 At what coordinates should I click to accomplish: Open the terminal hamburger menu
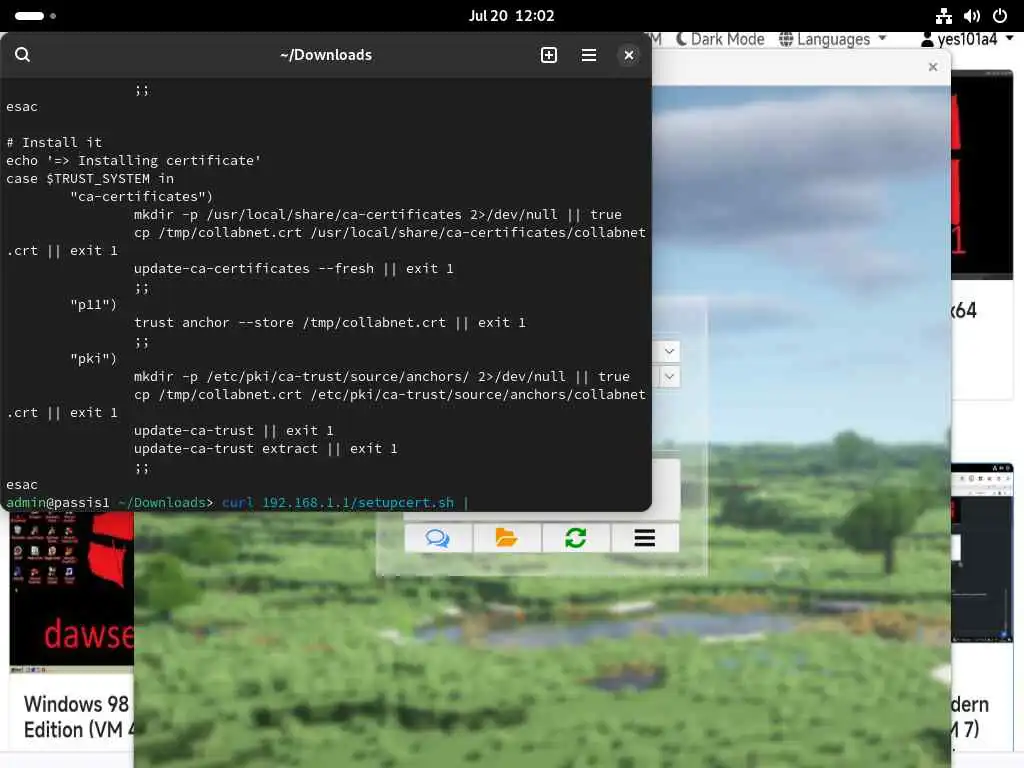(588, 55)
